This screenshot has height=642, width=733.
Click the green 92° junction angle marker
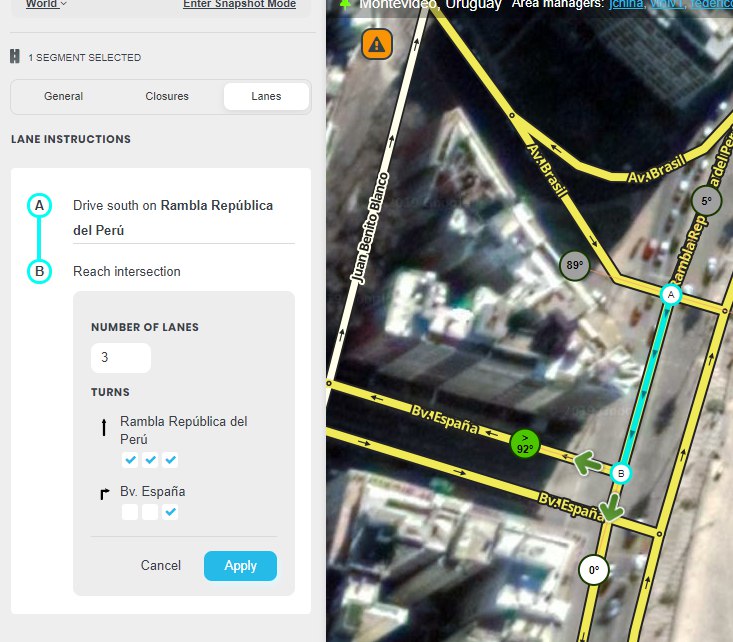click(x=525, y=443)
